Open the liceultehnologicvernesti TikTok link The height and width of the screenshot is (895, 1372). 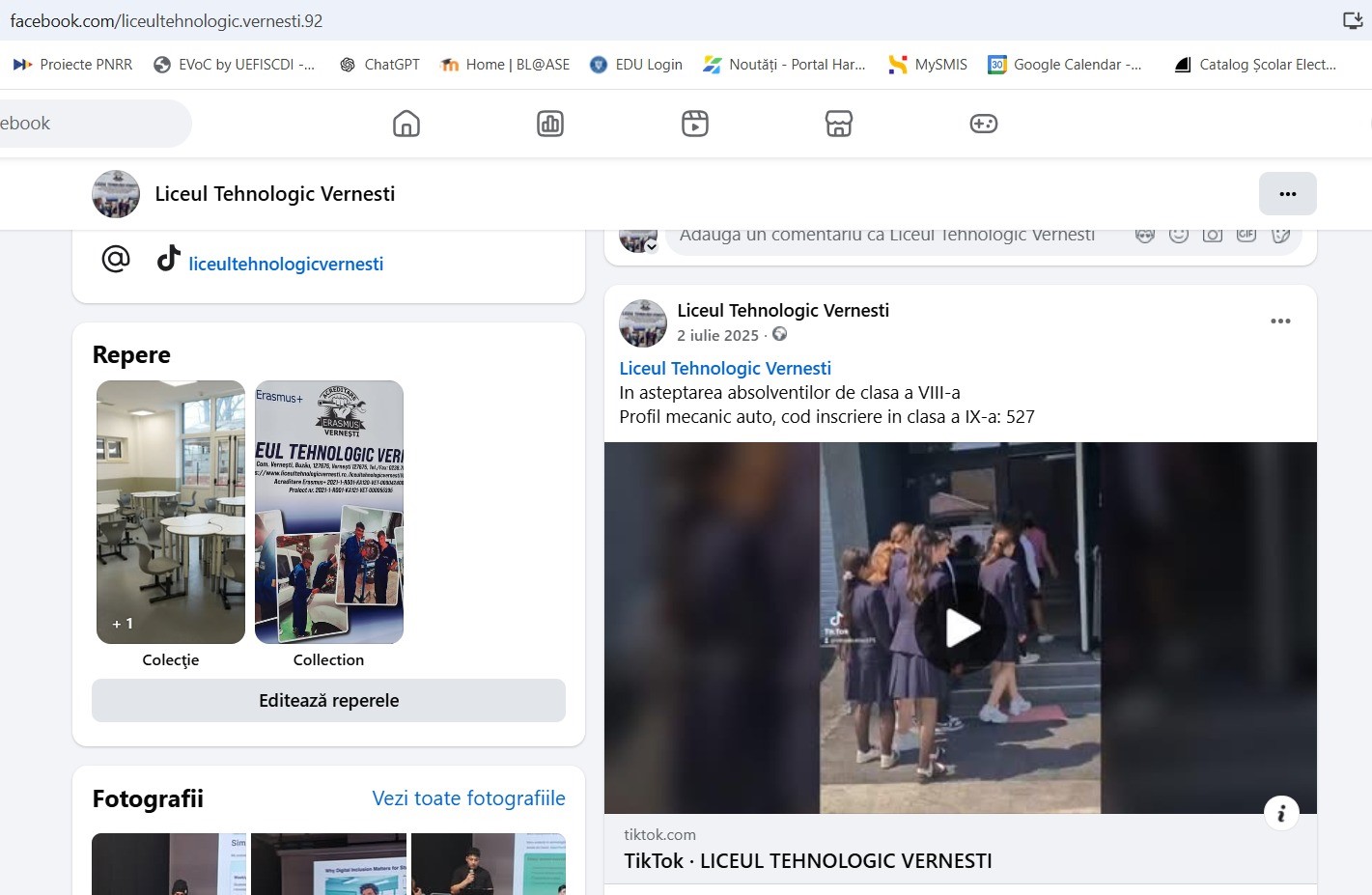pos(286,264)
